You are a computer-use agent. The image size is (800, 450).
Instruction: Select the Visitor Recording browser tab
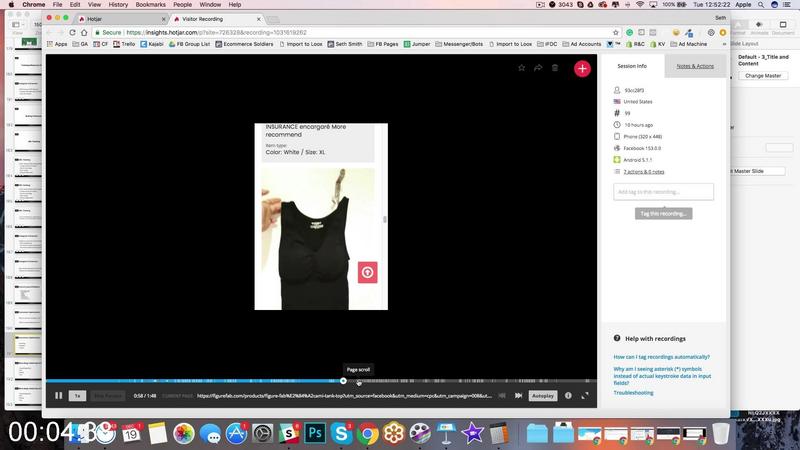tap(217, 19)
